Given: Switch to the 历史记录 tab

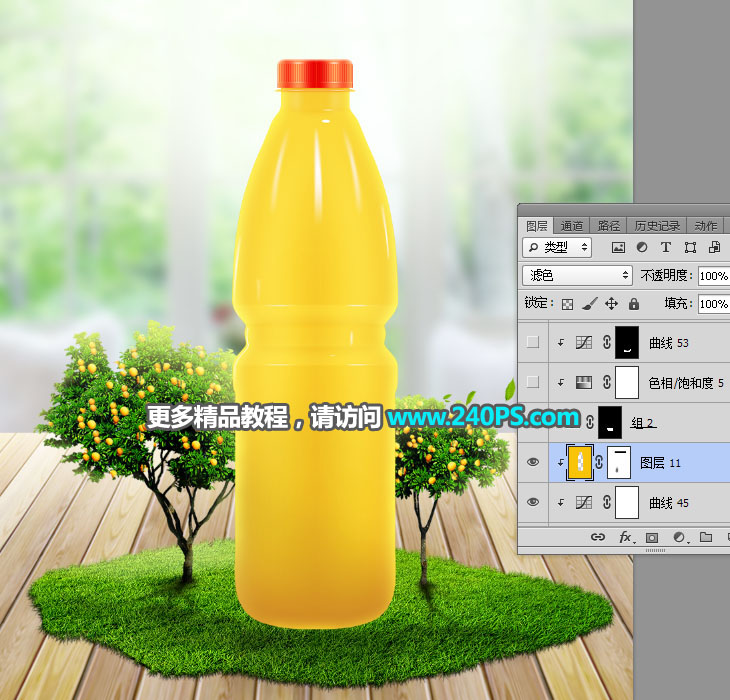Looking at the screenshot, I should coord(657,226).
